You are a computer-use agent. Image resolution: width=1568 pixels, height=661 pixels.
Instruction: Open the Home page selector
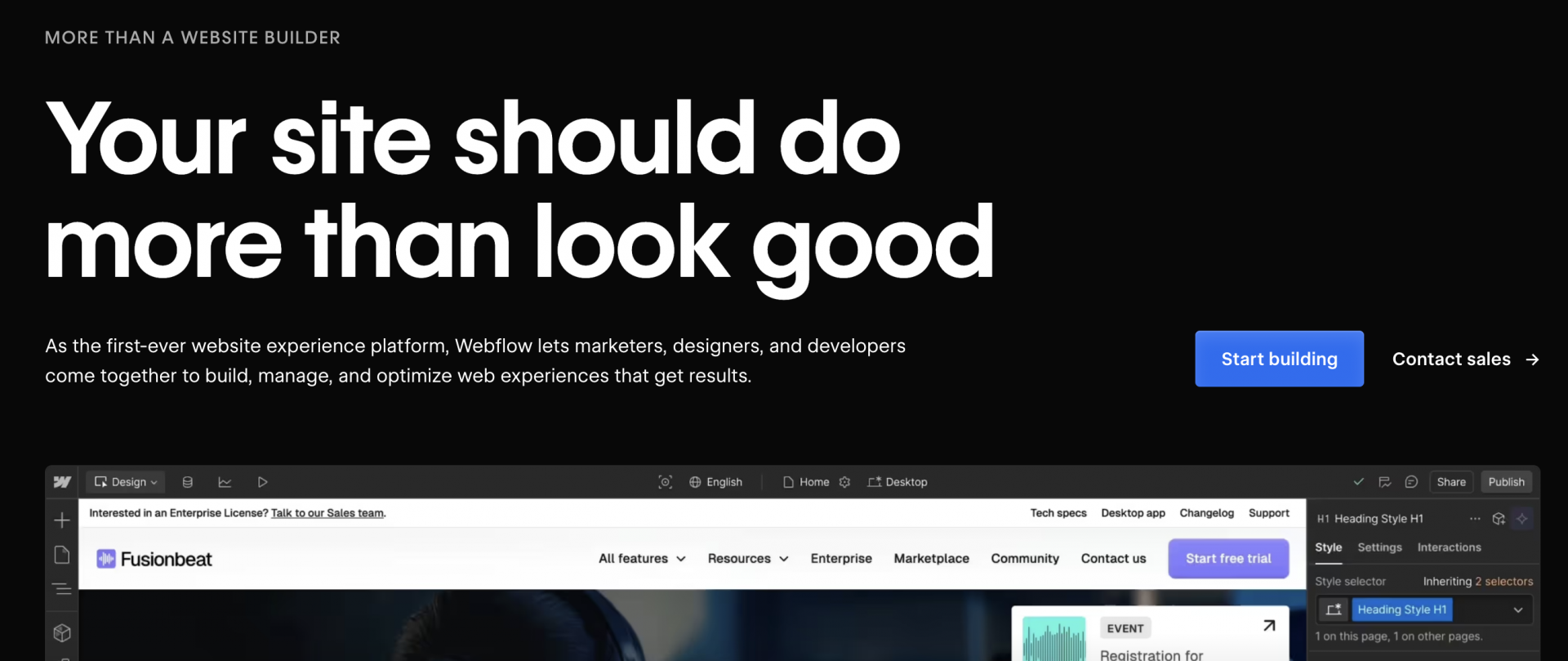806,482
